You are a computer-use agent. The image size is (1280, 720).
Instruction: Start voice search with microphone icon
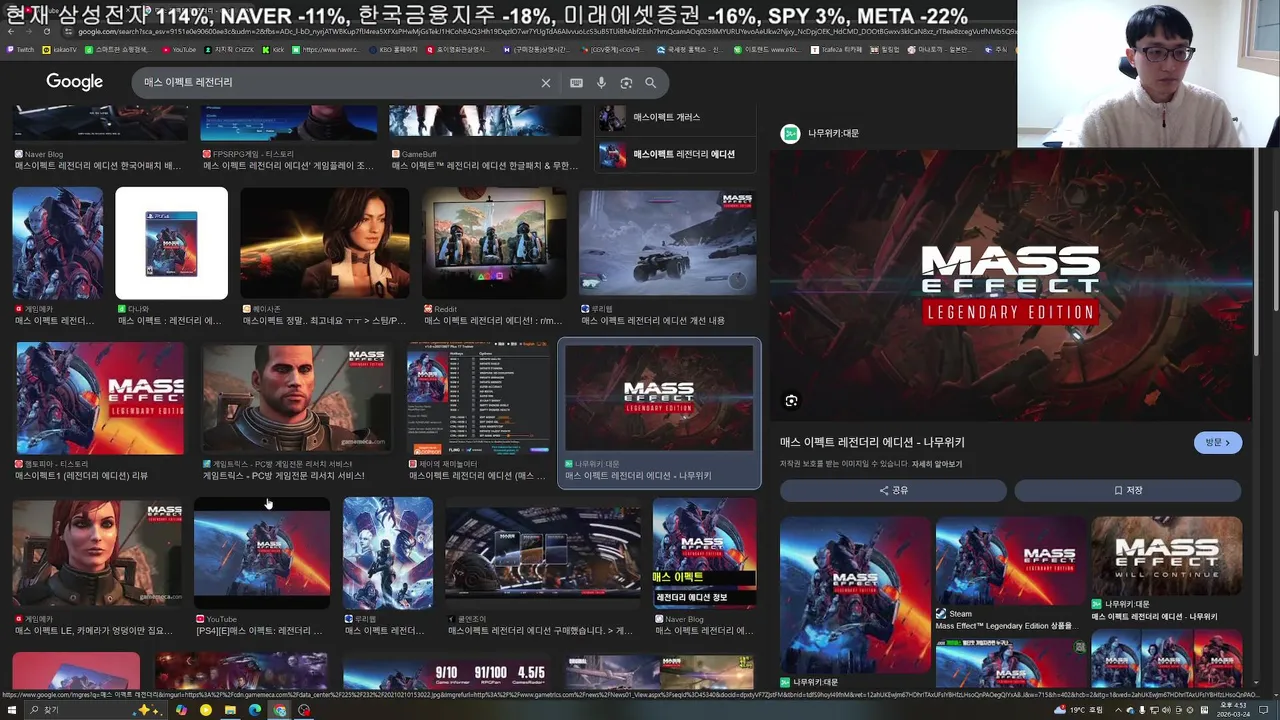tap(601, 83)
